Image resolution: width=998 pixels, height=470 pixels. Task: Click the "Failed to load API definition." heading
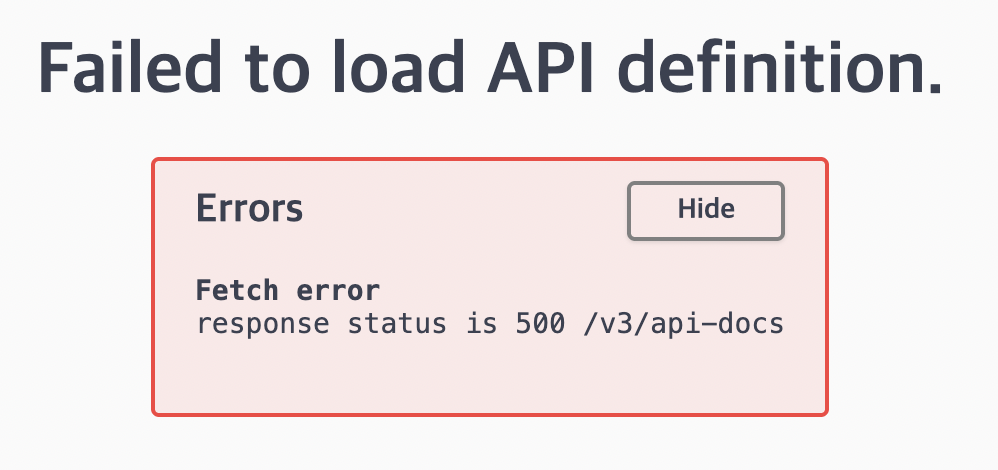[x=490, y=70]
